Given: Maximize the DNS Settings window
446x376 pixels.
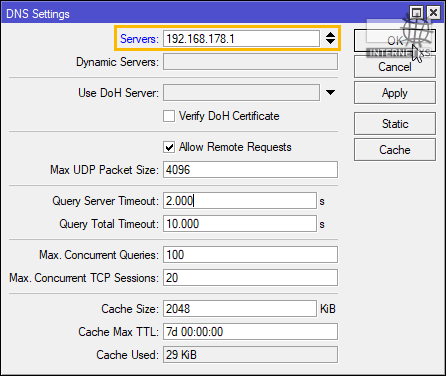Looking at the screenshot, I should [416, 13].
